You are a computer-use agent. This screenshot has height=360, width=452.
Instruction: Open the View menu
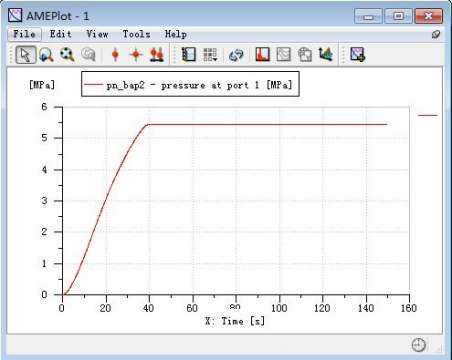(x=97, y=34)
